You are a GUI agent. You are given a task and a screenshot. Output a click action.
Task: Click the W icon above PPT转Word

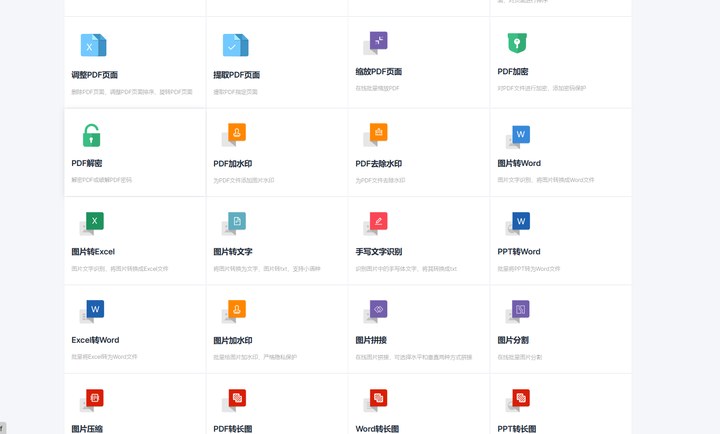coord(518,224)
